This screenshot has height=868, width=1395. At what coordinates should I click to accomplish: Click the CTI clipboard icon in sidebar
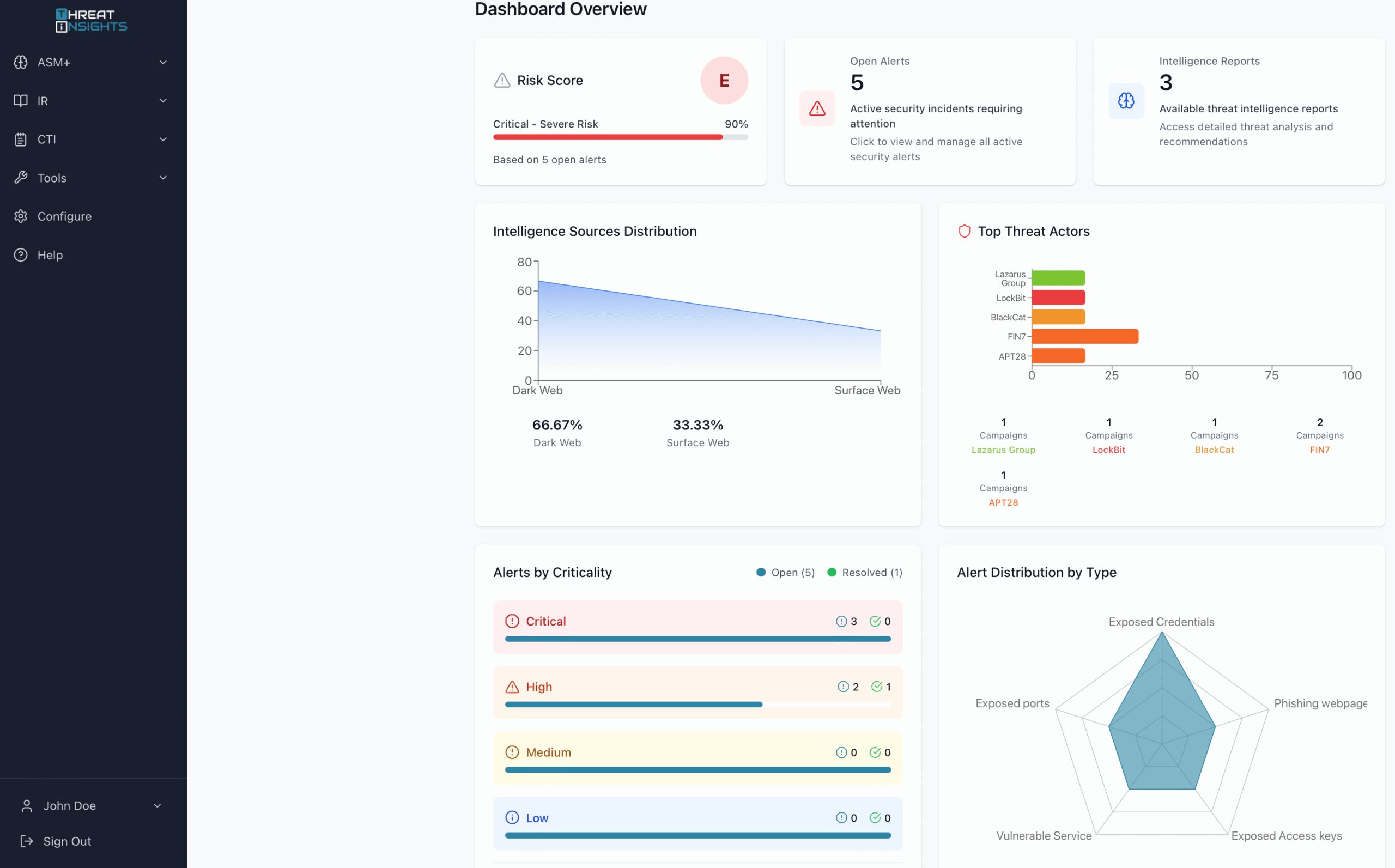[21, 139]
